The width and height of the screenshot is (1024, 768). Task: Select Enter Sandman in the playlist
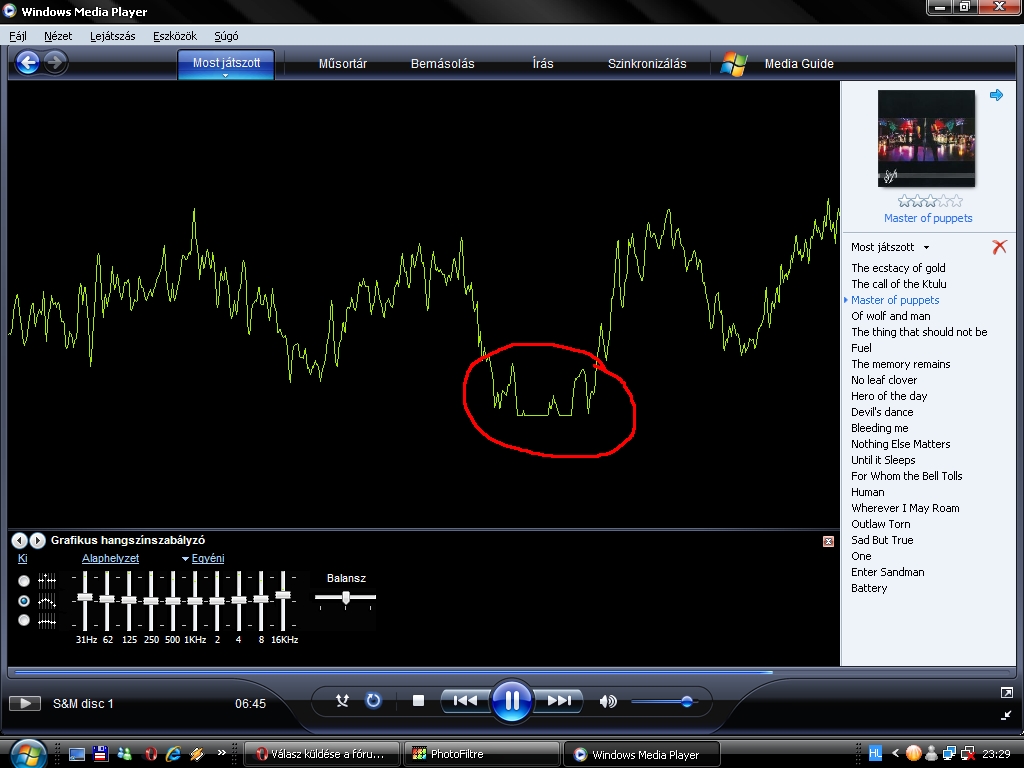pos(888,572)
